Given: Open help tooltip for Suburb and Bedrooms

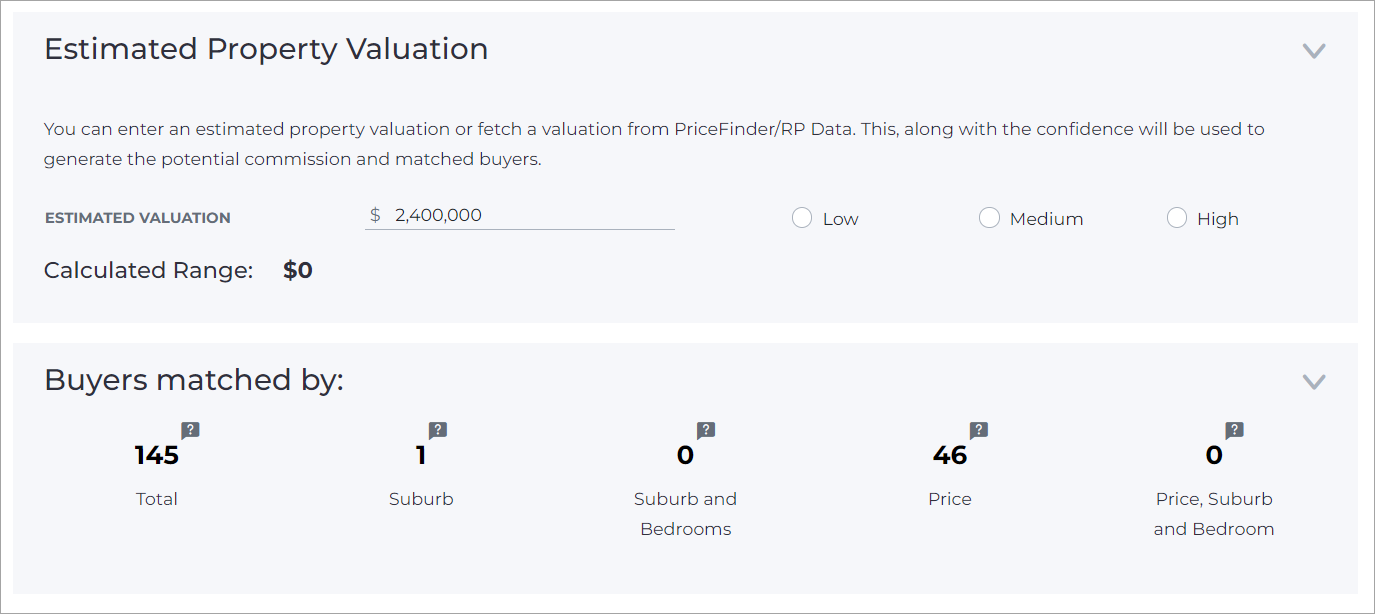Looking at the screenshot, I should pos(705,431).
